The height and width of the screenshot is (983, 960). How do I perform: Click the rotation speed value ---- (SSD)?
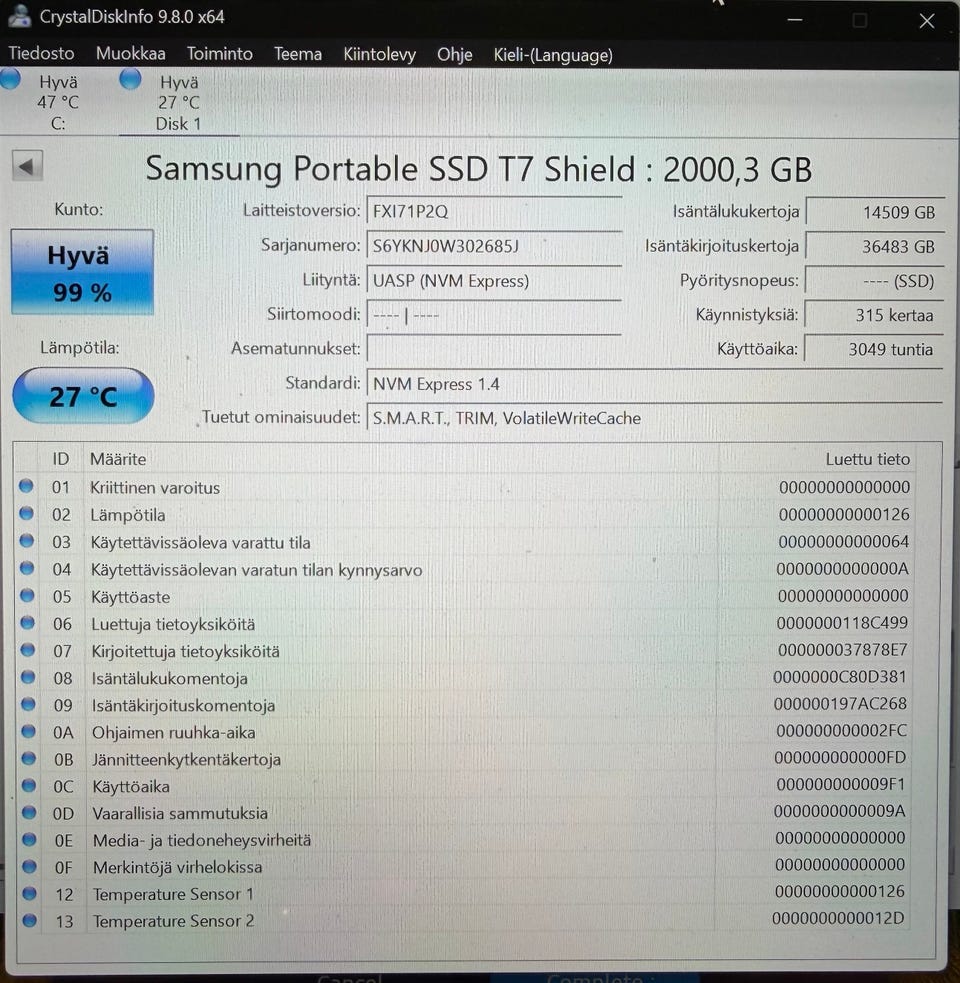pyautogui.click(x=875, y=281)
